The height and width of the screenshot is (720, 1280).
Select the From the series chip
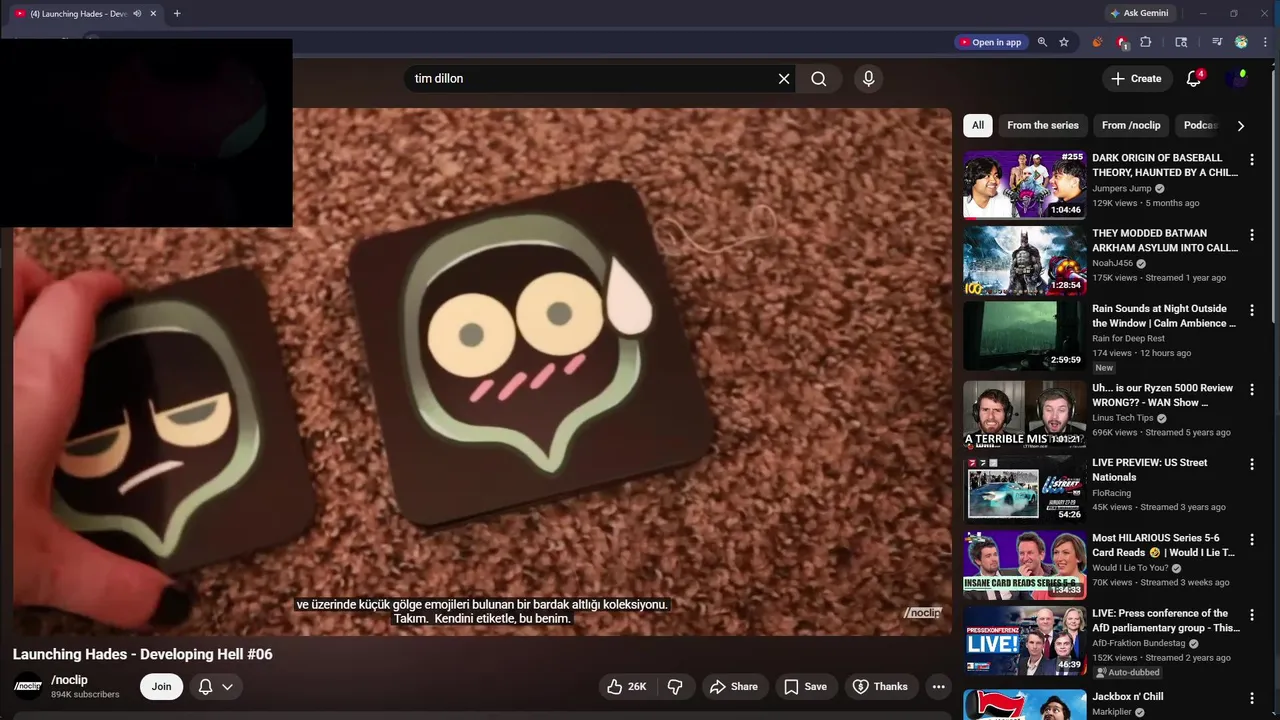[1043, 125]
